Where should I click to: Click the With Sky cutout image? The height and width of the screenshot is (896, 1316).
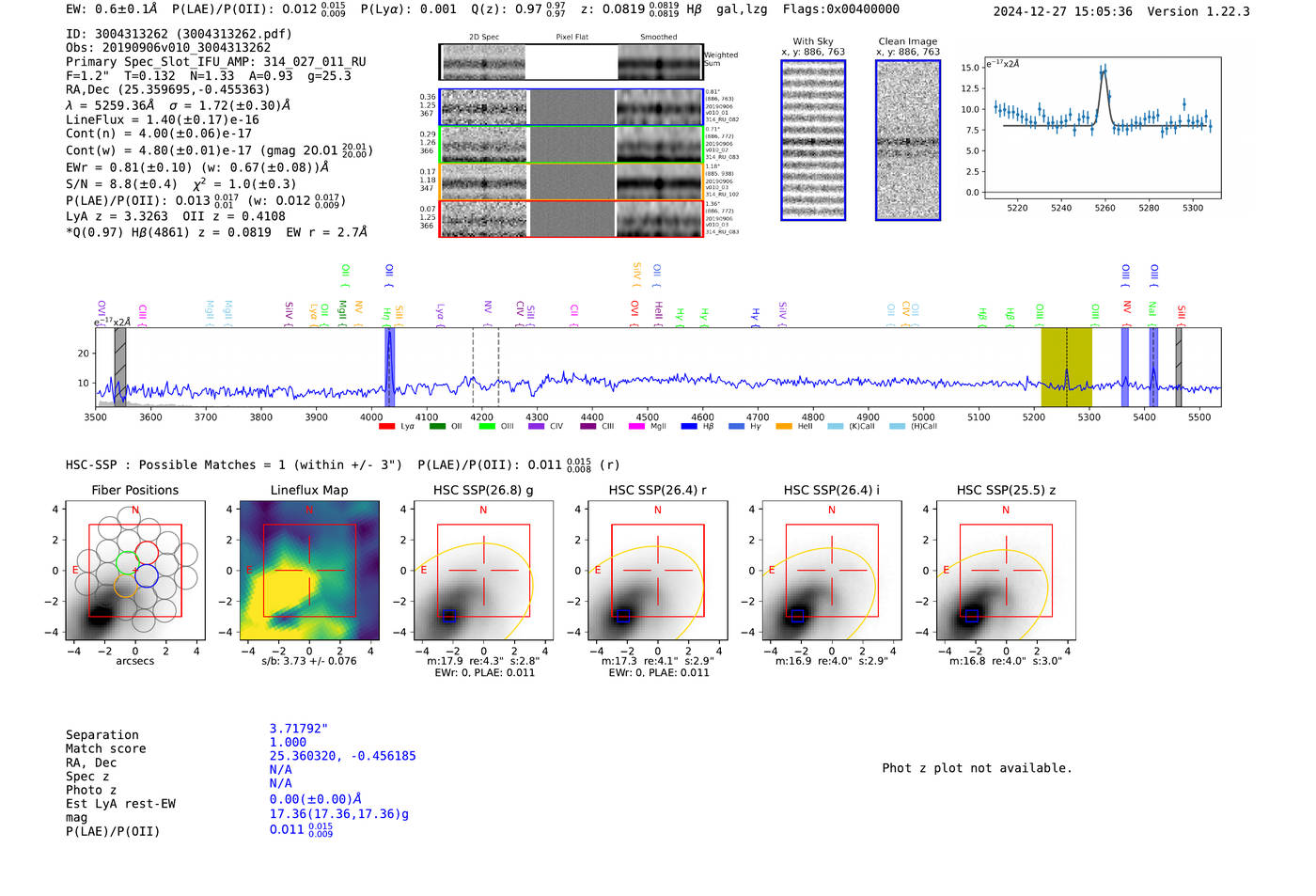click(813, 140)
